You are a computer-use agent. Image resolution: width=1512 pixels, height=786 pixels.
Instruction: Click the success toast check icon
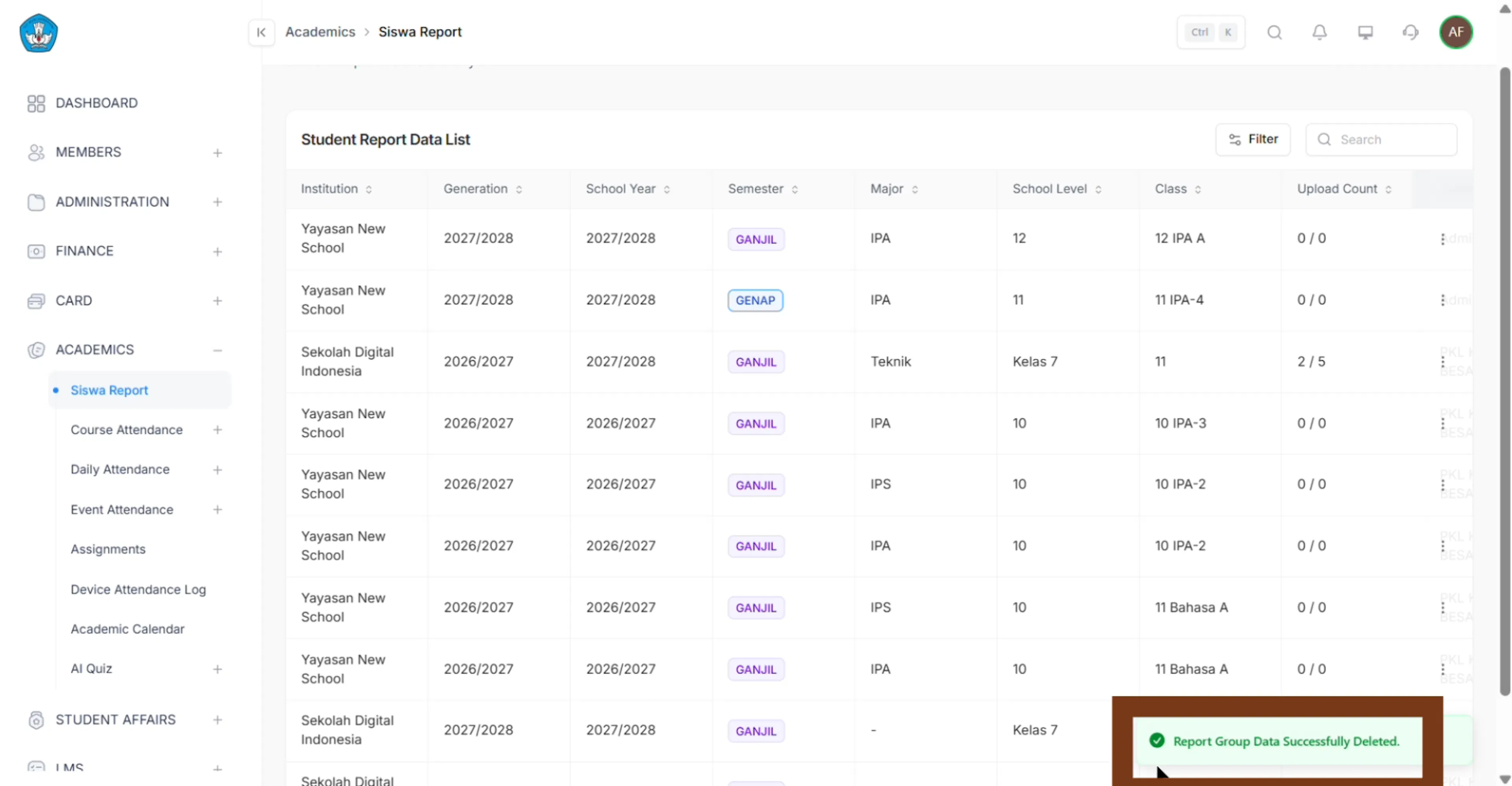1157,741
